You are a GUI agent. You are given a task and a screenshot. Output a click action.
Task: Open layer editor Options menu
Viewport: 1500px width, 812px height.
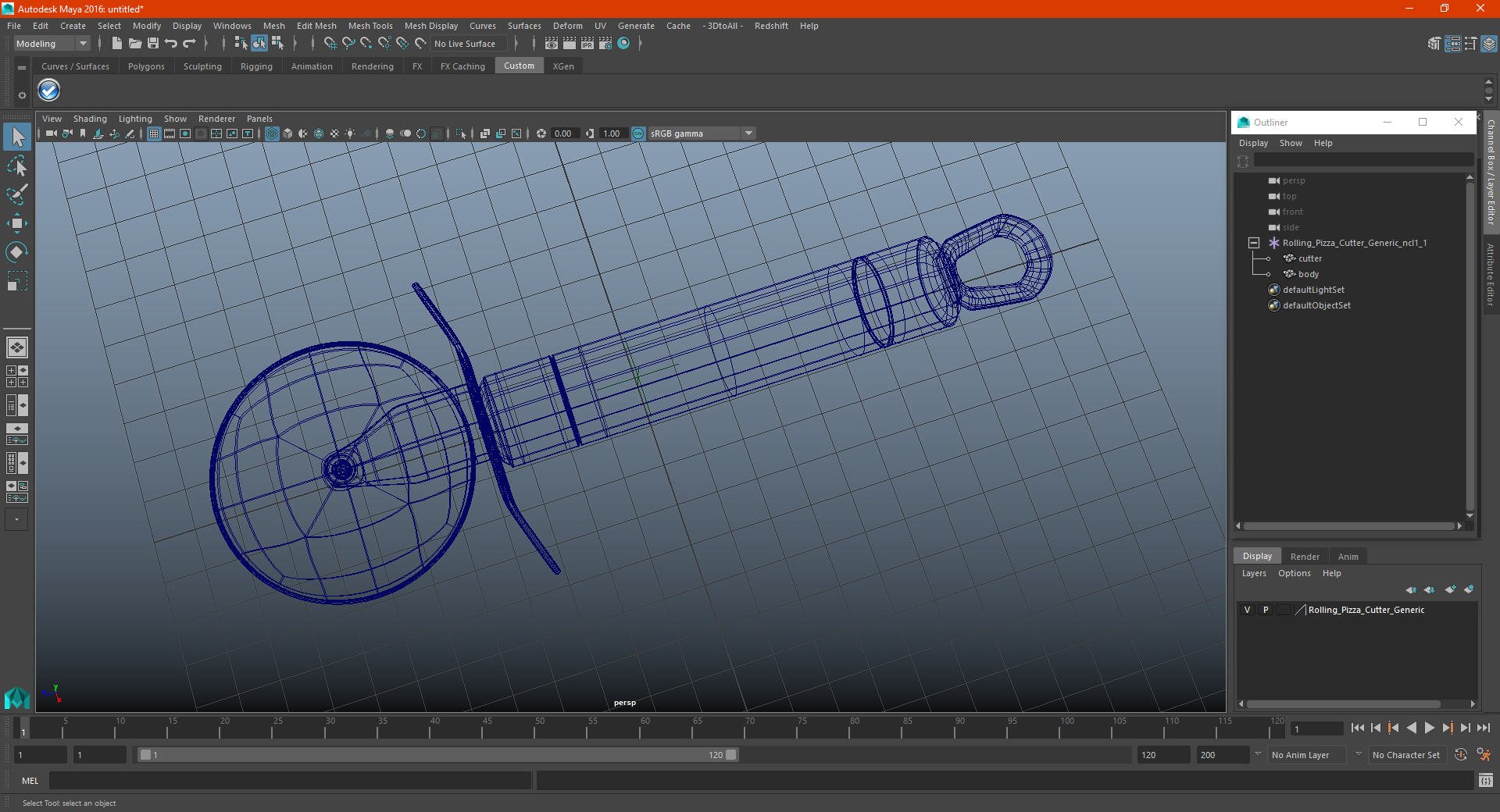tap(1294, 573)
